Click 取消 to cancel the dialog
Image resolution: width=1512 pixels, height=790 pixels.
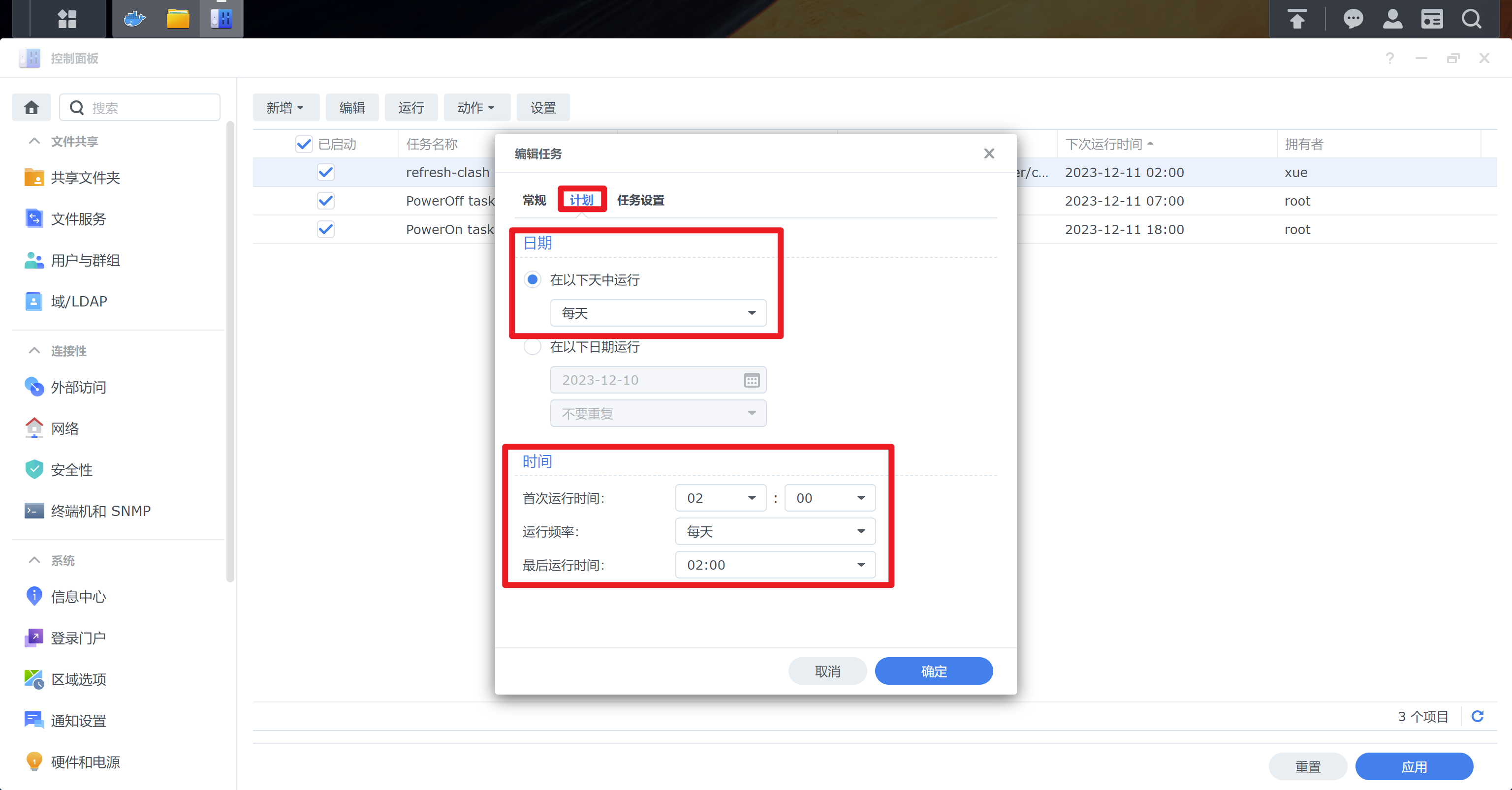tap(827, 671)
